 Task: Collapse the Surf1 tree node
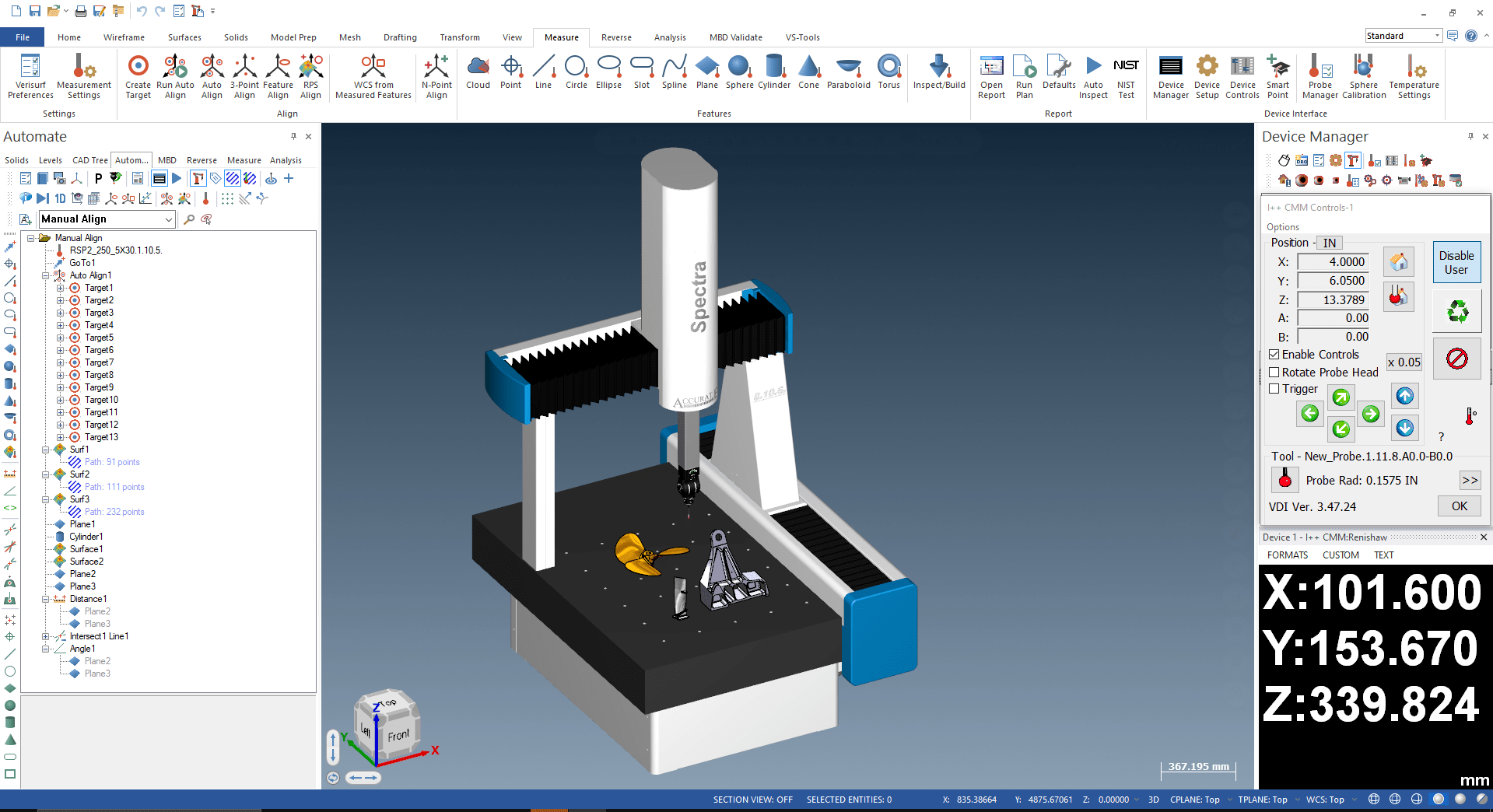click(46, 450)
